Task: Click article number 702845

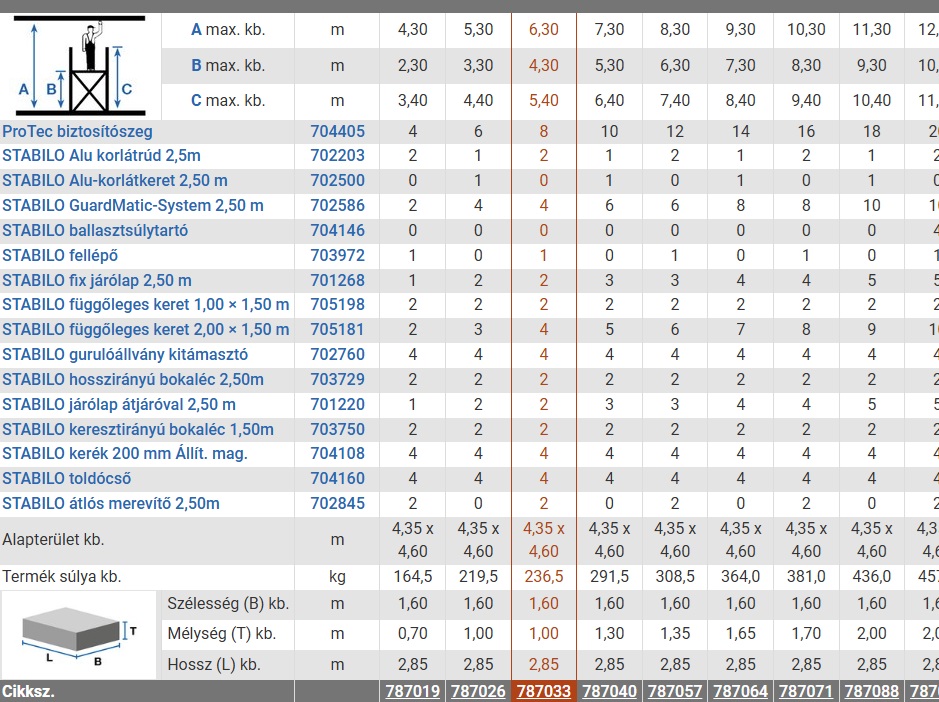Action: 337,503
